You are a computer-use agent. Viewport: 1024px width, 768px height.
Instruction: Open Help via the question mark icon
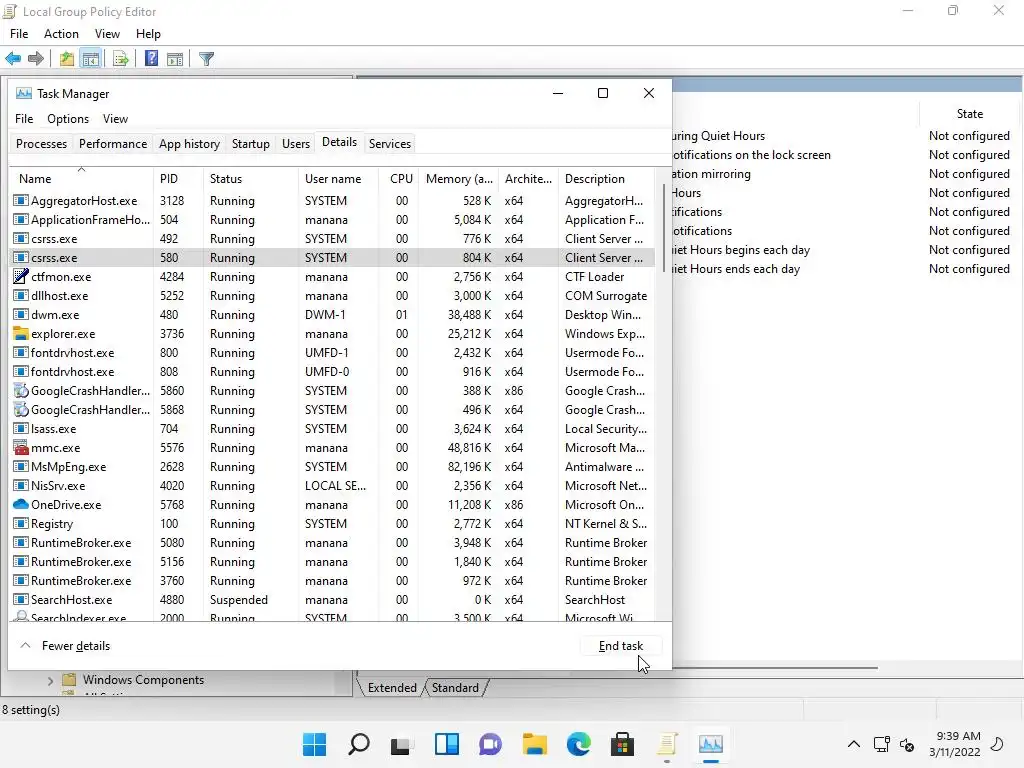click(x=151, y=59)
